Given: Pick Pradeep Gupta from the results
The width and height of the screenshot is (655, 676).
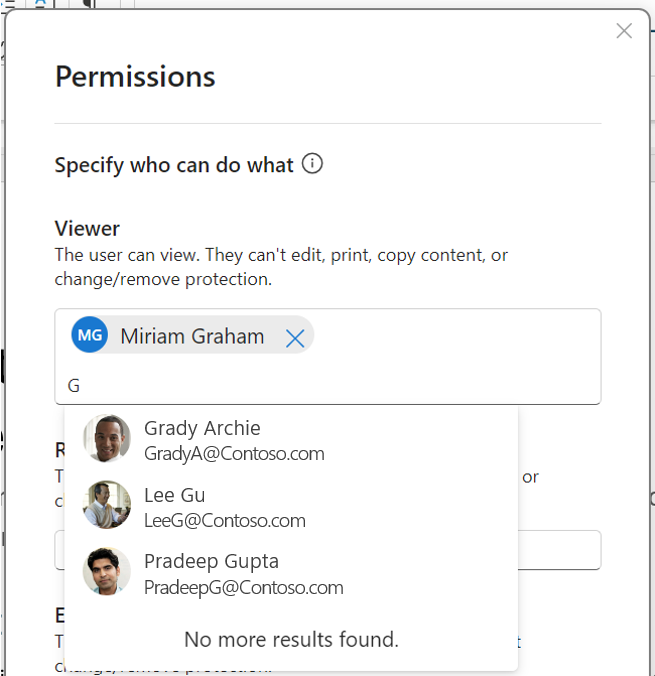Looking at the screenshot, I should point(211,562).
